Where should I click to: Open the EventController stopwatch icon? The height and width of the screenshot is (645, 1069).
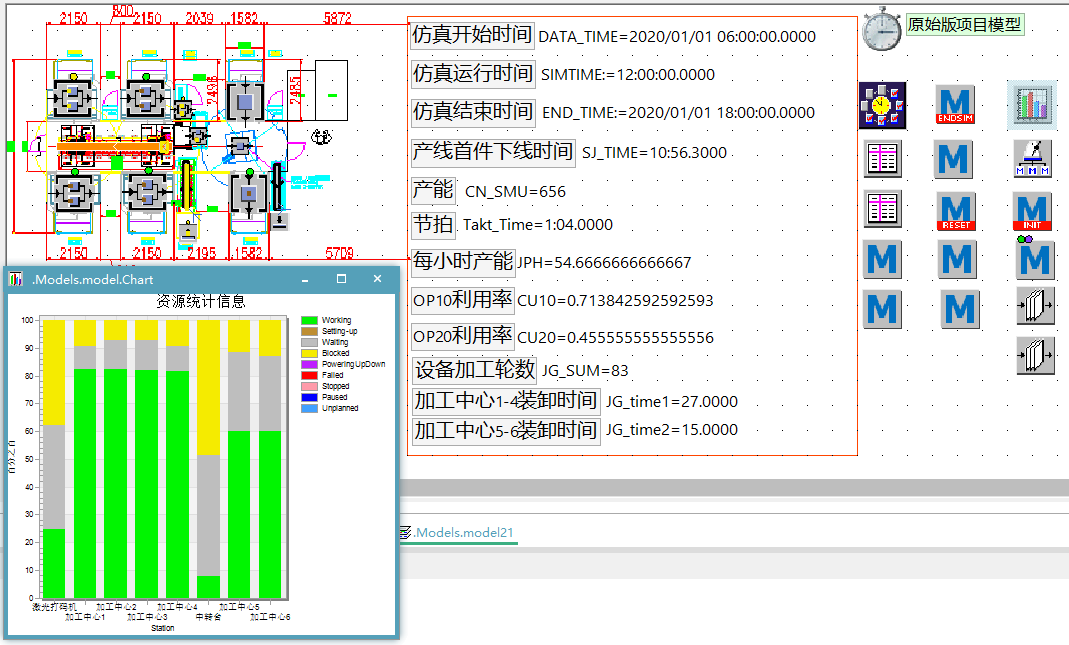tap(882, 29)
